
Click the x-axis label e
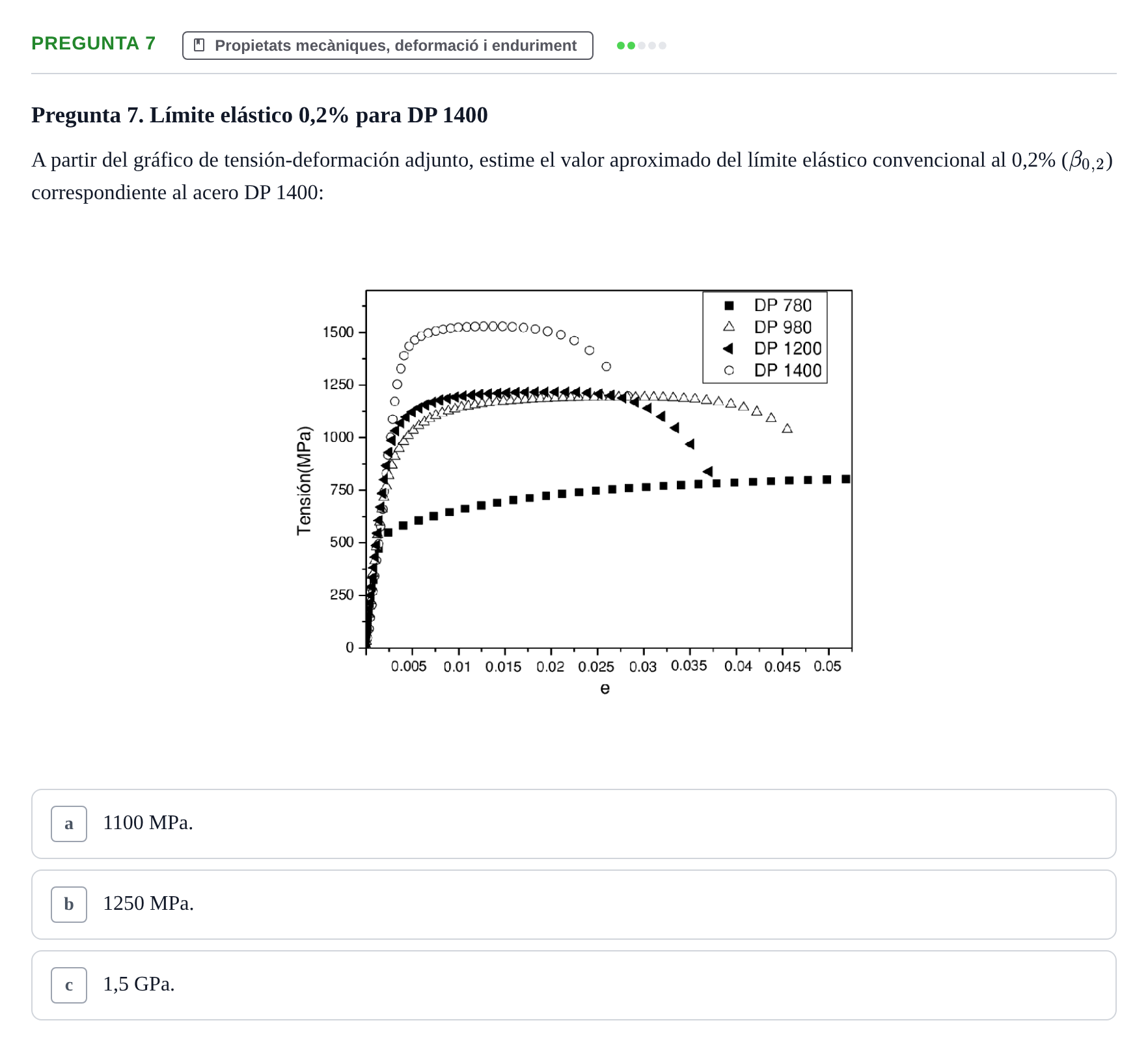click(x=605, y=689)
